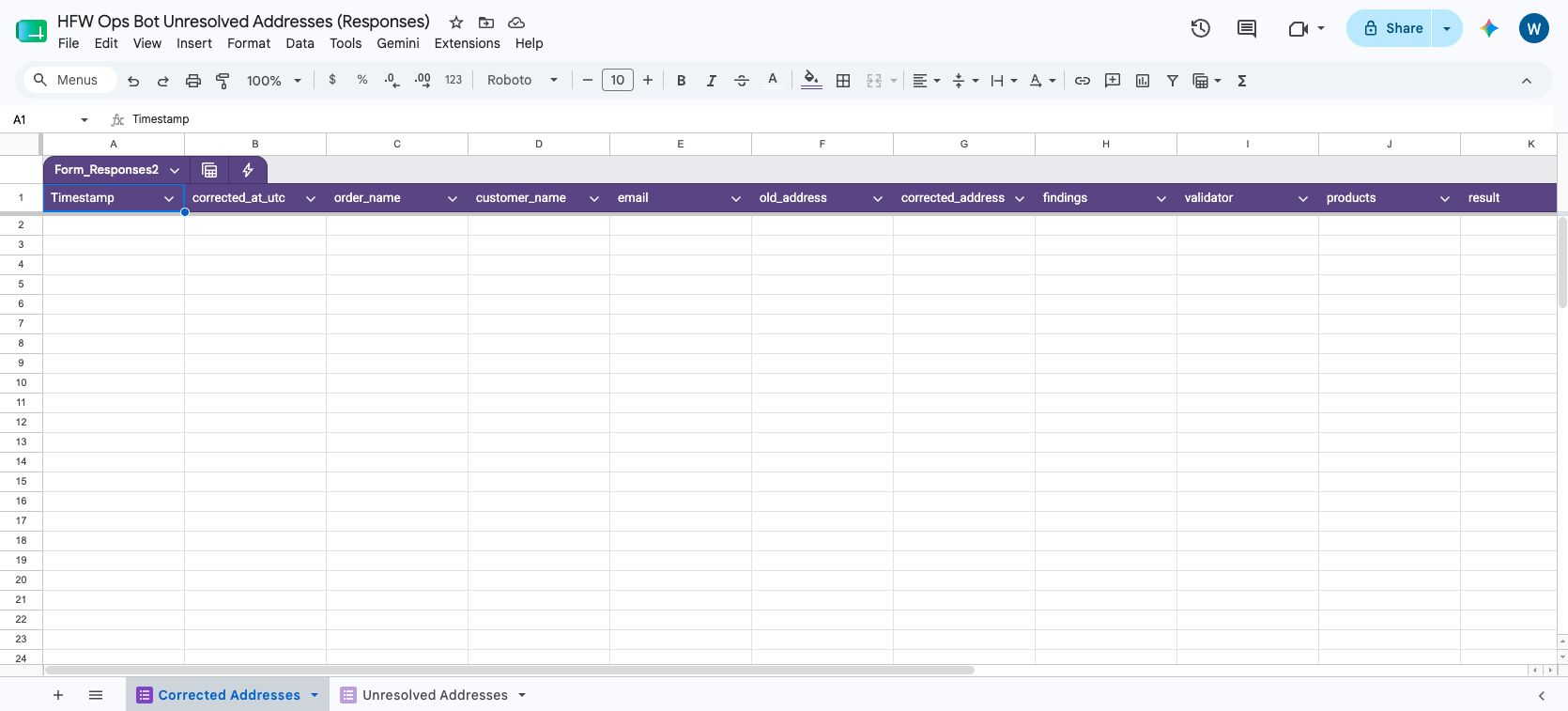
Task: Click the font size field showing 10
Action: pos(617,80)
